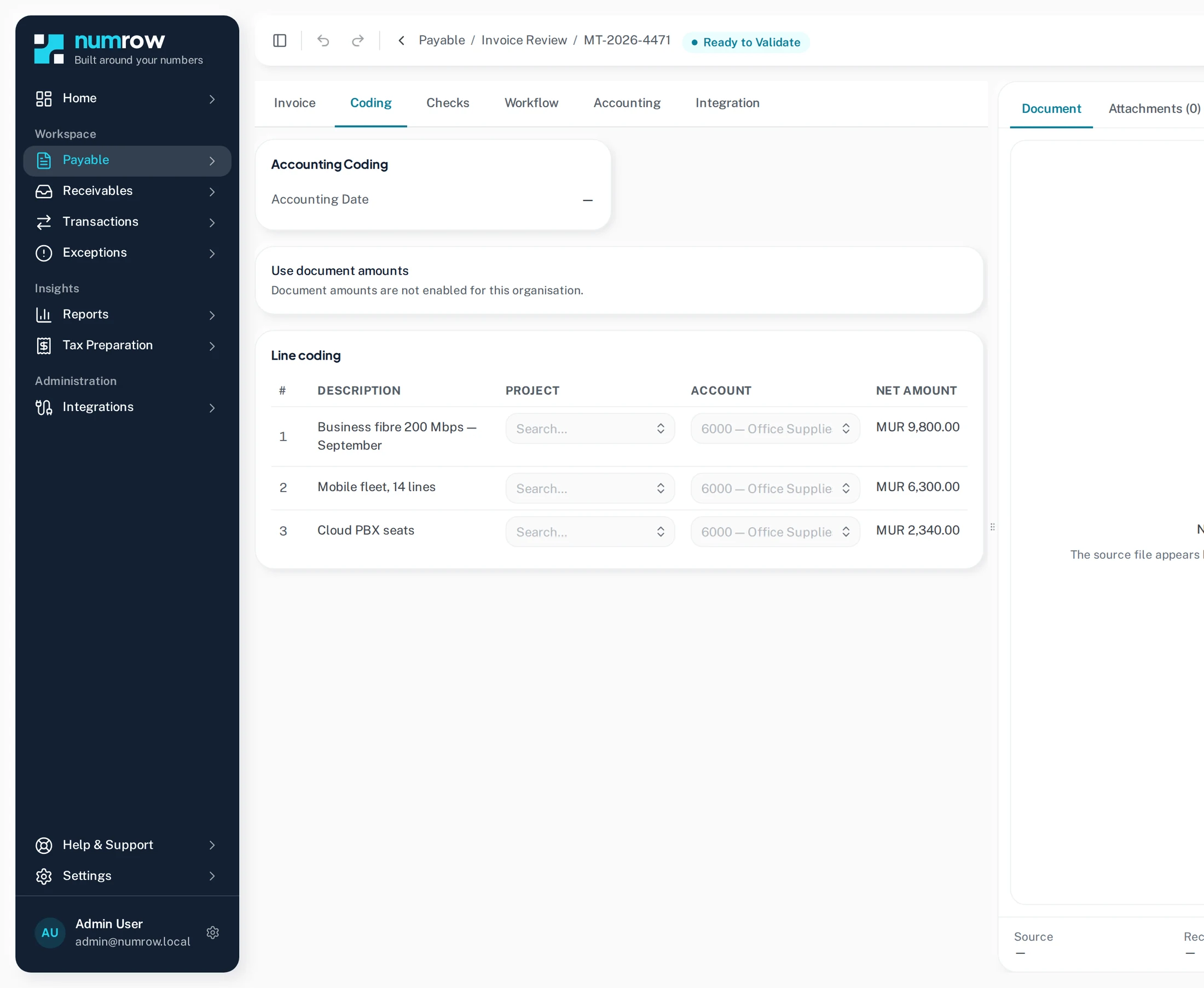Click the redo arrow icon
The height and width of the screenshot is (988, 1204).
358,41
